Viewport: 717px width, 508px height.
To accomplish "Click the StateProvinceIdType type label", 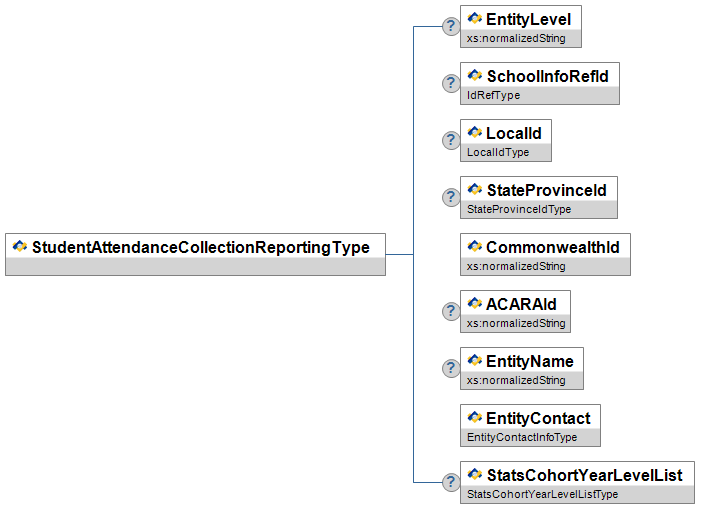I will [x=519, y=210].
